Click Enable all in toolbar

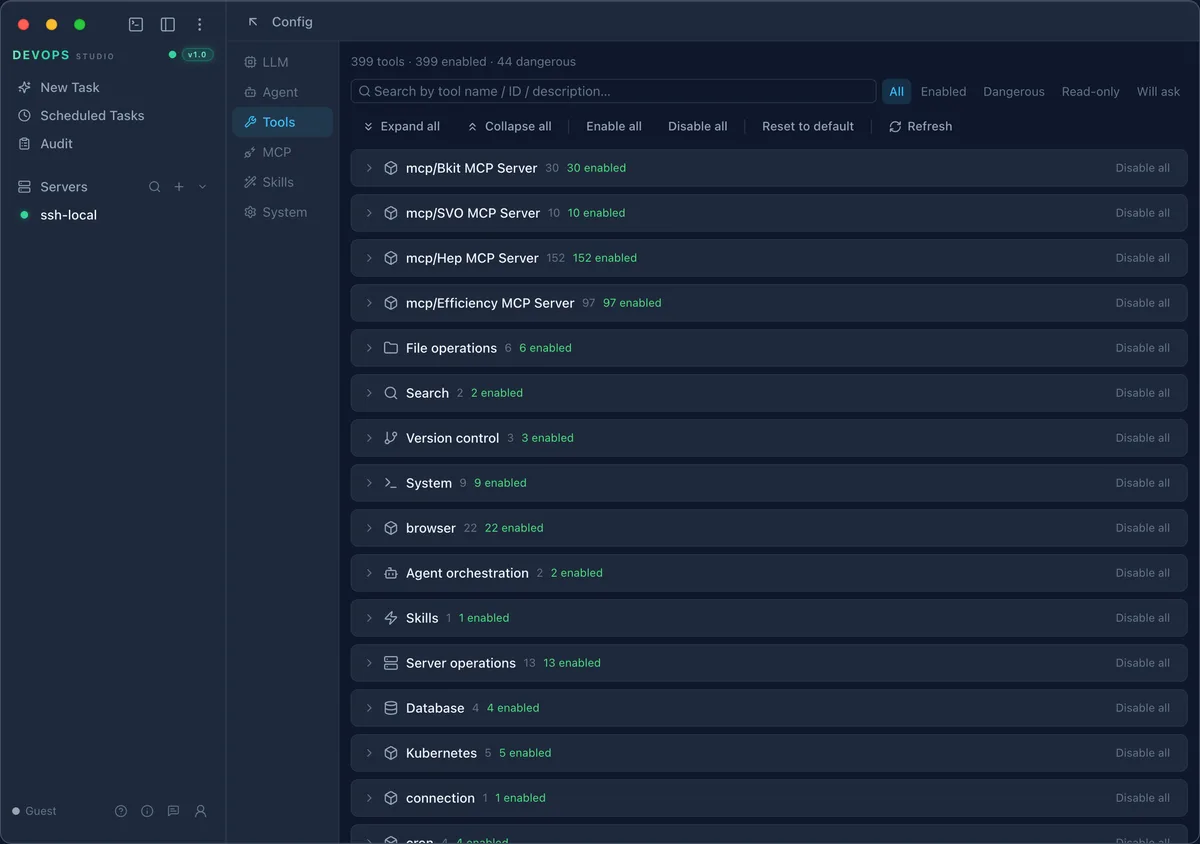coord(614,126)
